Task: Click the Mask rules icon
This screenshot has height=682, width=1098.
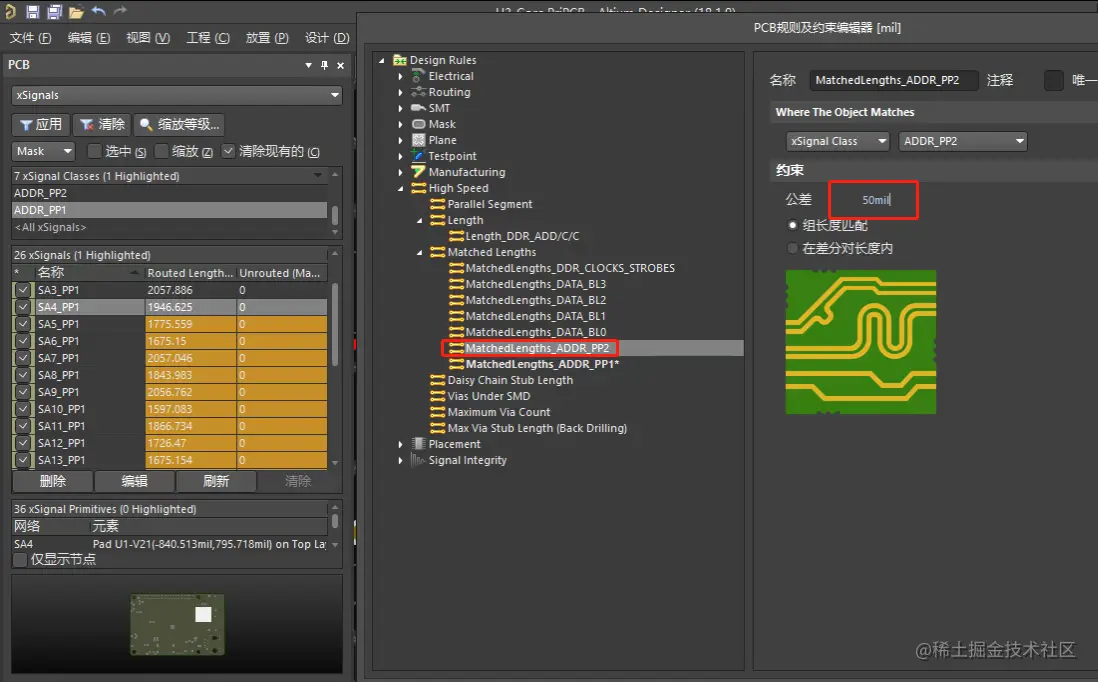Action: [419, 124]
